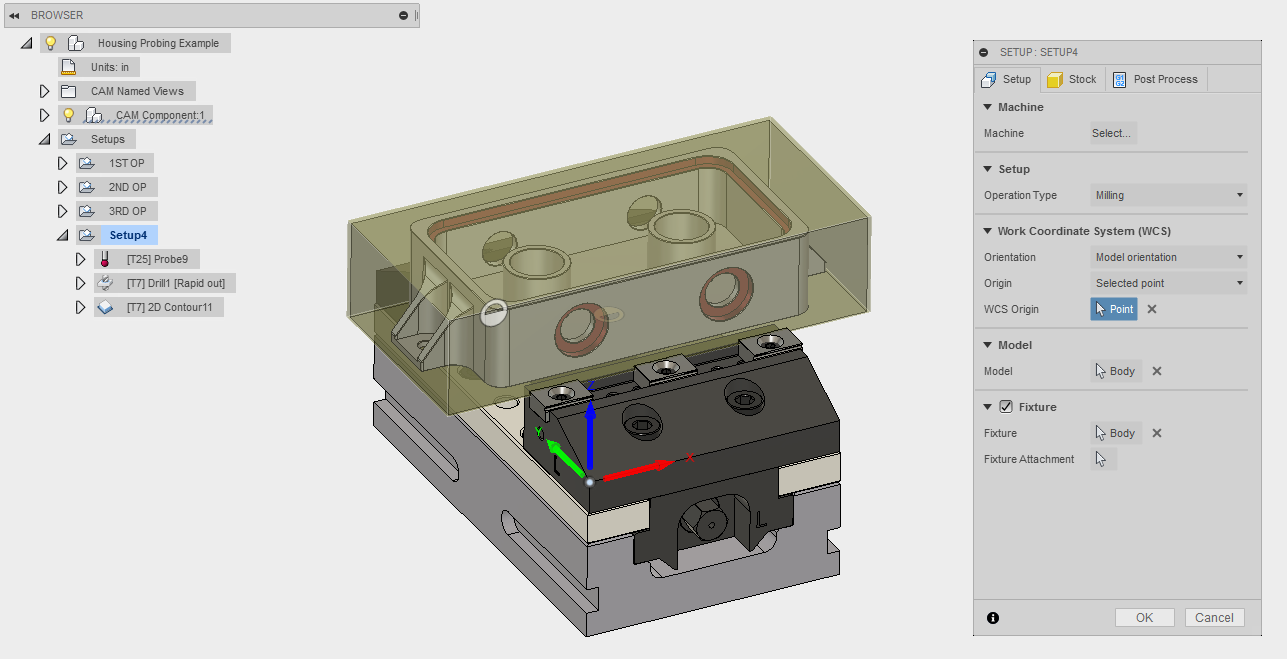
Task: Click OK to confirm the setup
Action: click(x=1144, y=617)
